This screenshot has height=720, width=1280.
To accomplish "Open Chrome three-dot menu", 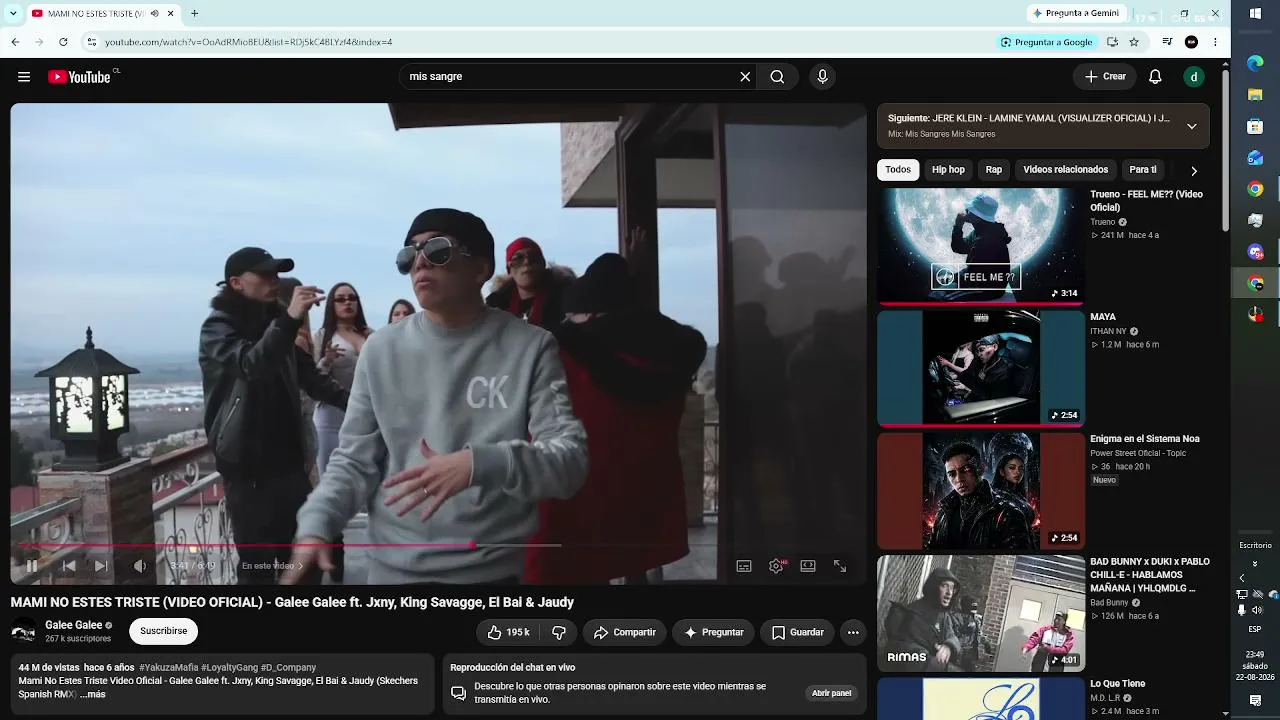I will click(1215, 42).
